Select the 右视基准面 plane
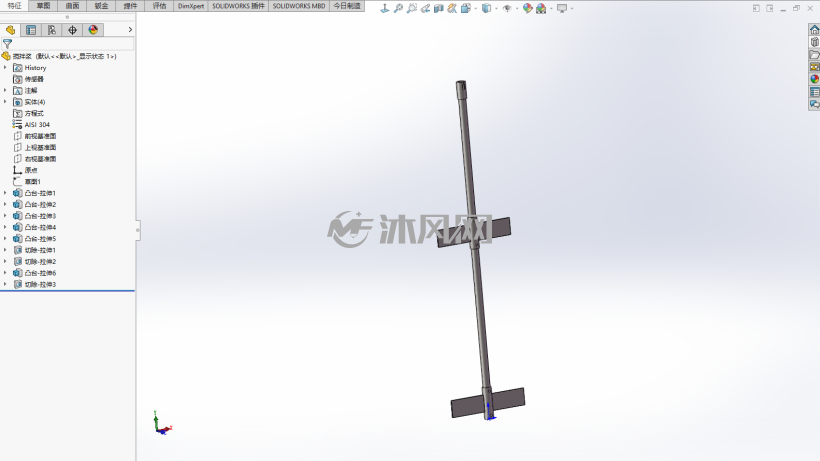 pos(35,159)
